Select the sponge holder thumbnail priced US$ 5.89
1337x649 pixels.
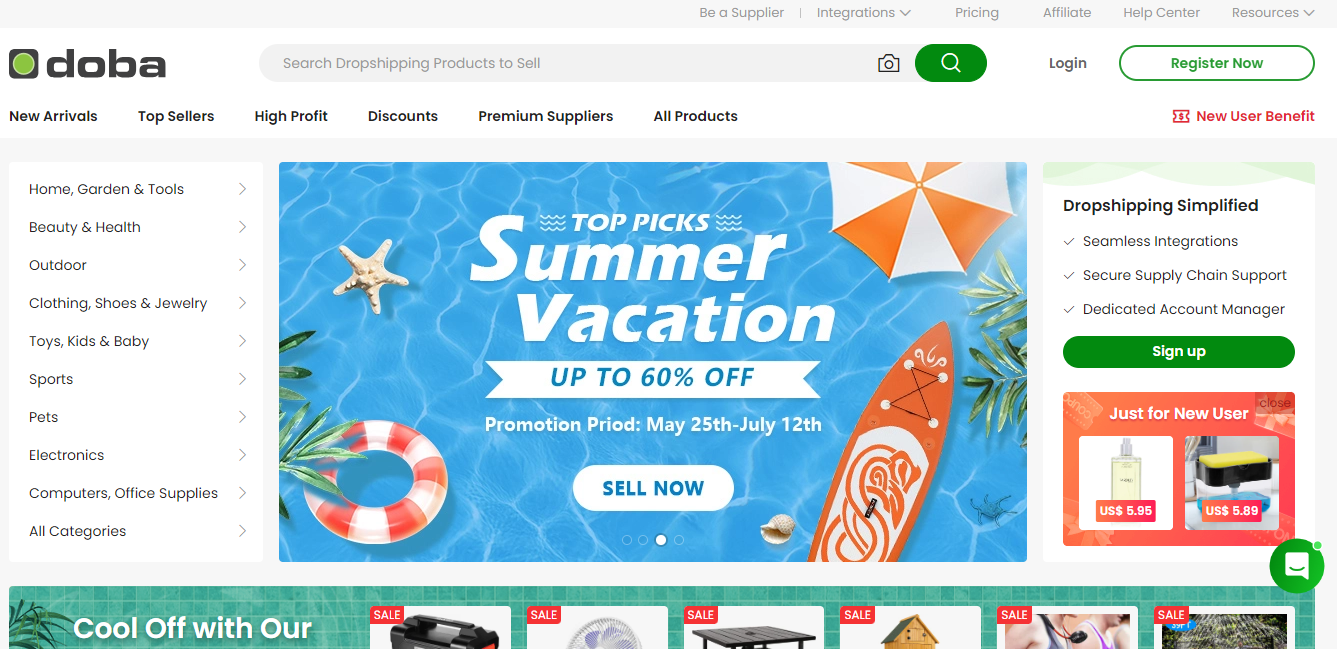(x=1232, y=482)
